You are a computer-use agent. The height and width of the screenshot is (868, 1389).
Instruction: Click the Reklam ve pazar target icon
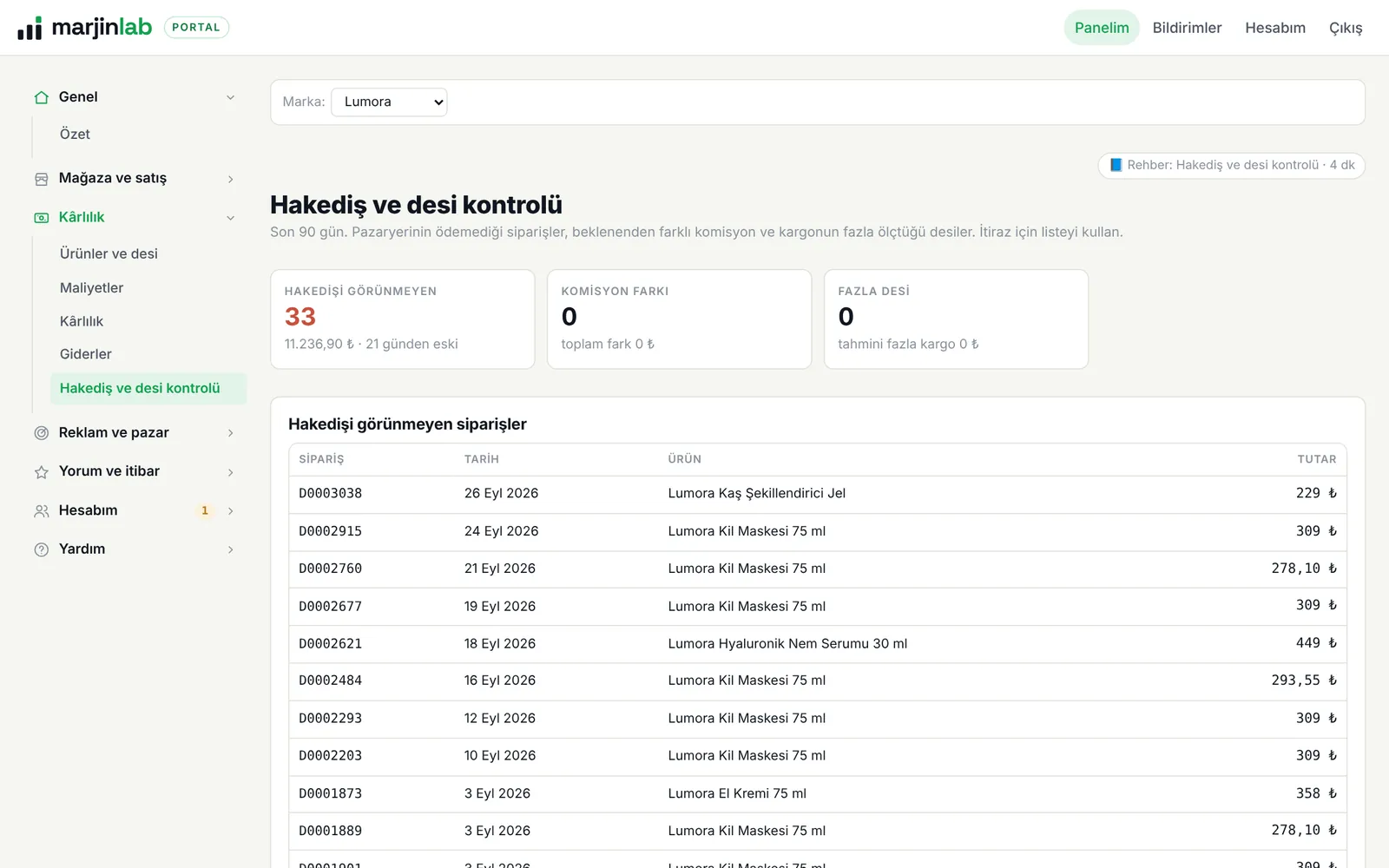click(41, 433)
